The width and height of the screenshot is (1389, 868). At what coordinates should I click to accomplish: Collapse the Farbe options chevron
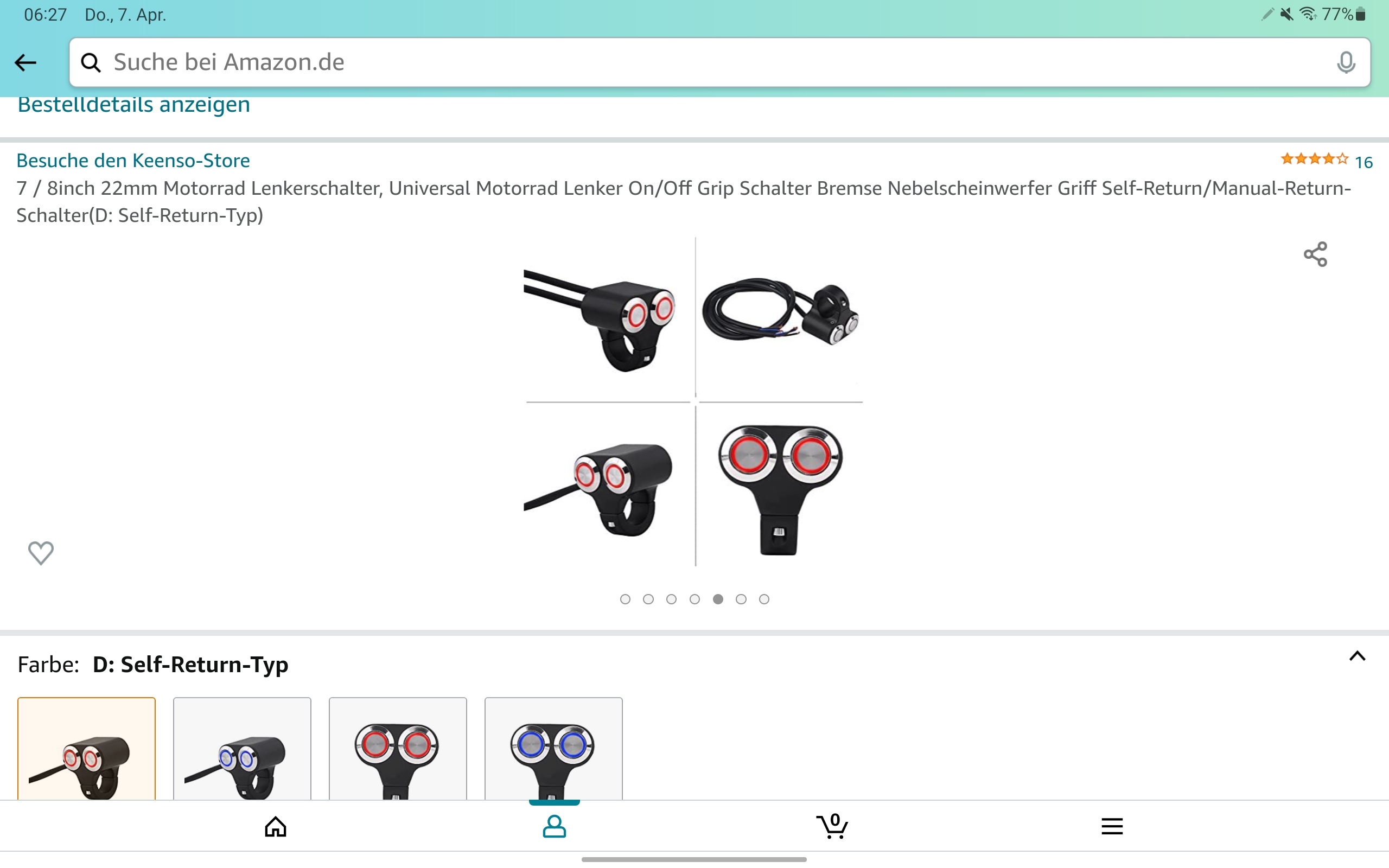click(x=1357, y=656)
